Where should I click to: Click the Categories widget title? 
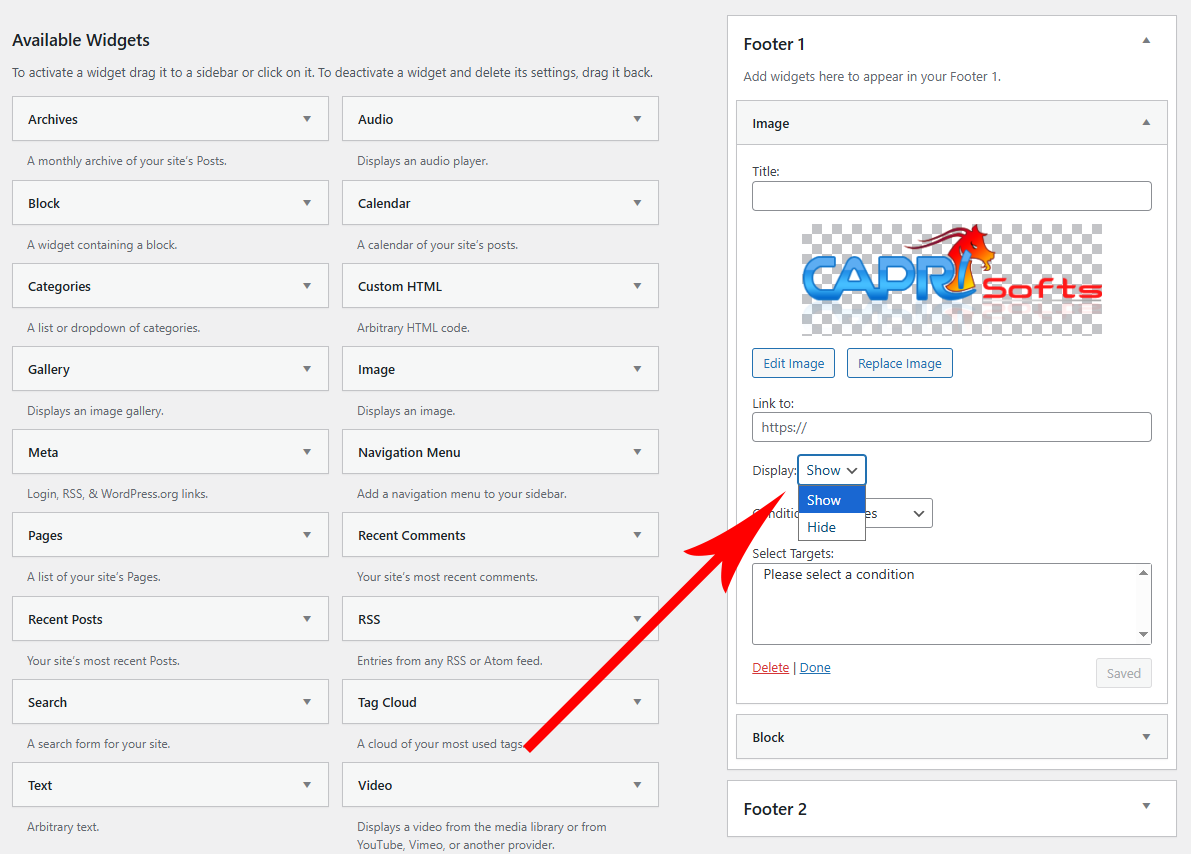[x=59, y=286]
